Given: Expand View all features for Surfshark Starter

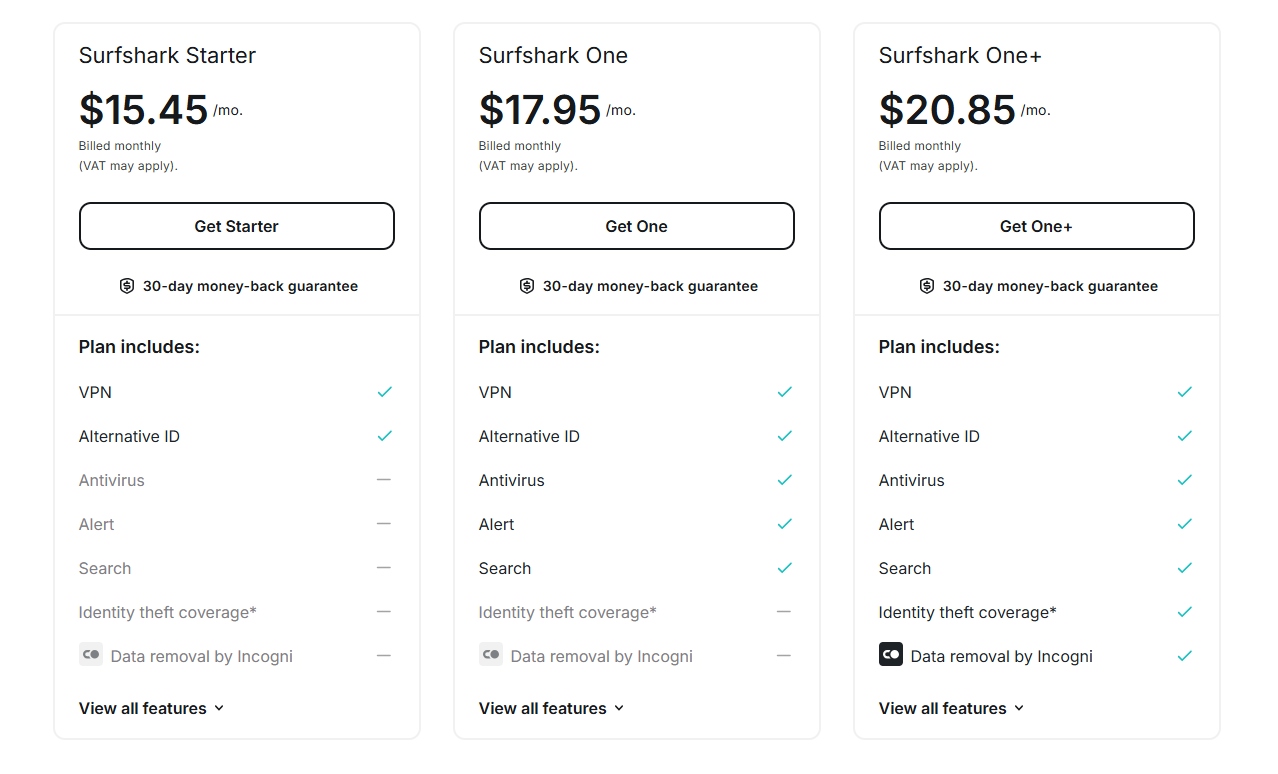Looking at the screenshot, I should pos(151,708).
